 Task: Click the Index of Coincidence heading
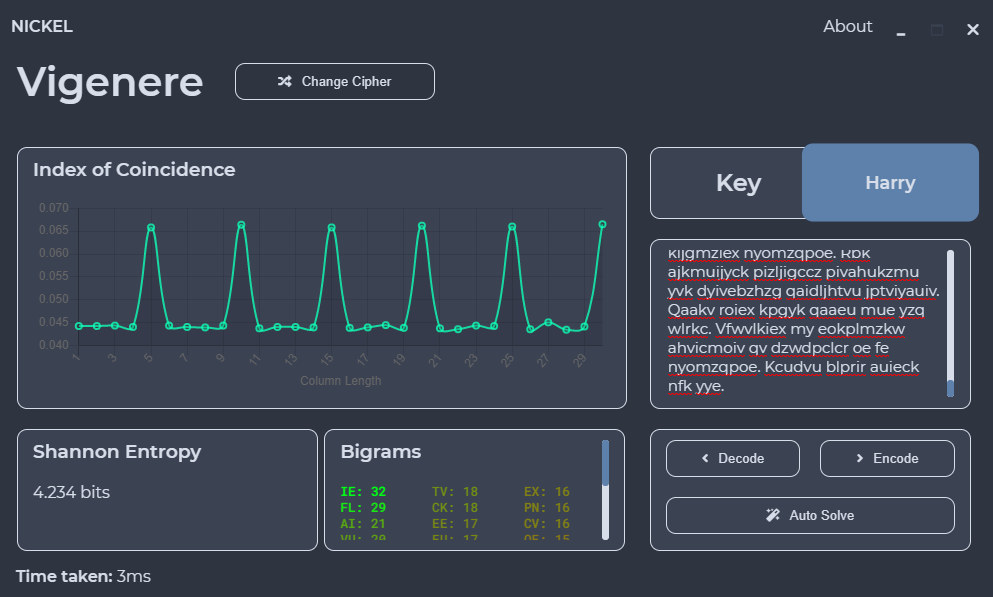(134, 170)
